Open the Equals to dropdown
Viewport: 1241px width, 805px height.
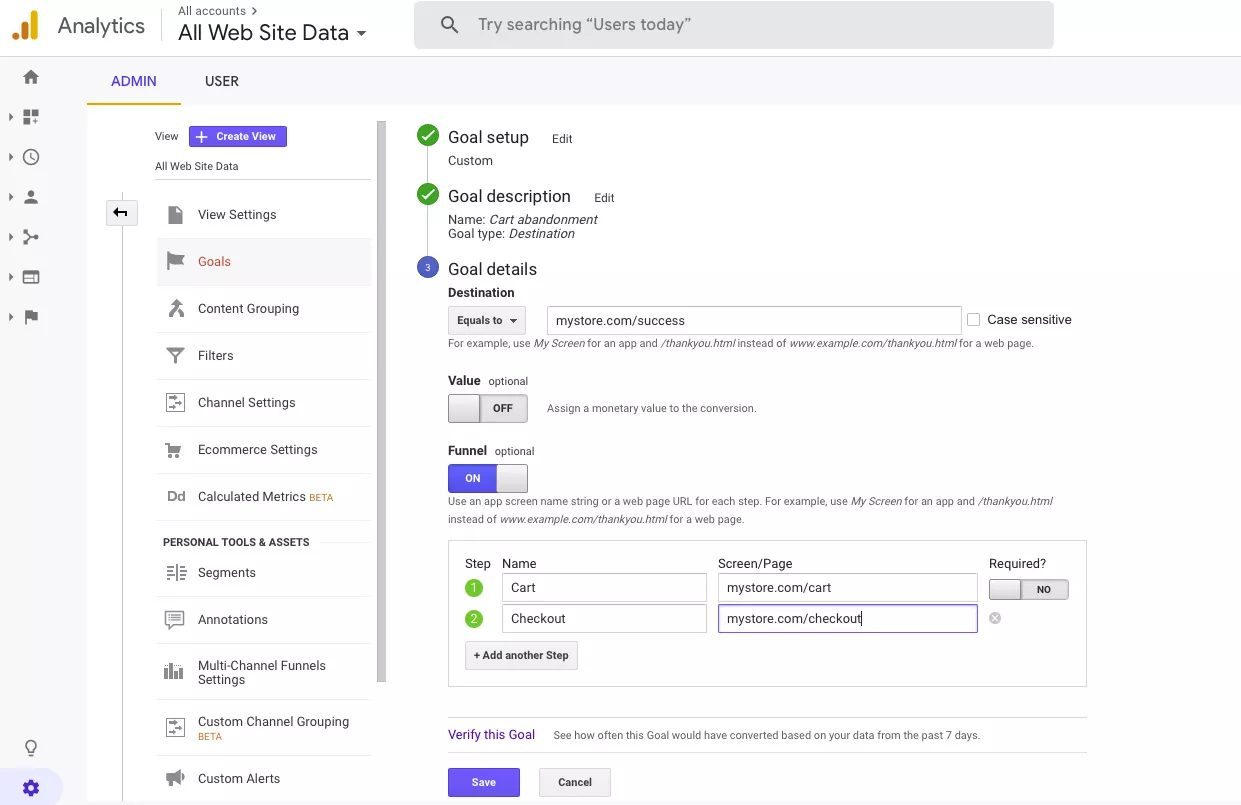coord(487,319)
